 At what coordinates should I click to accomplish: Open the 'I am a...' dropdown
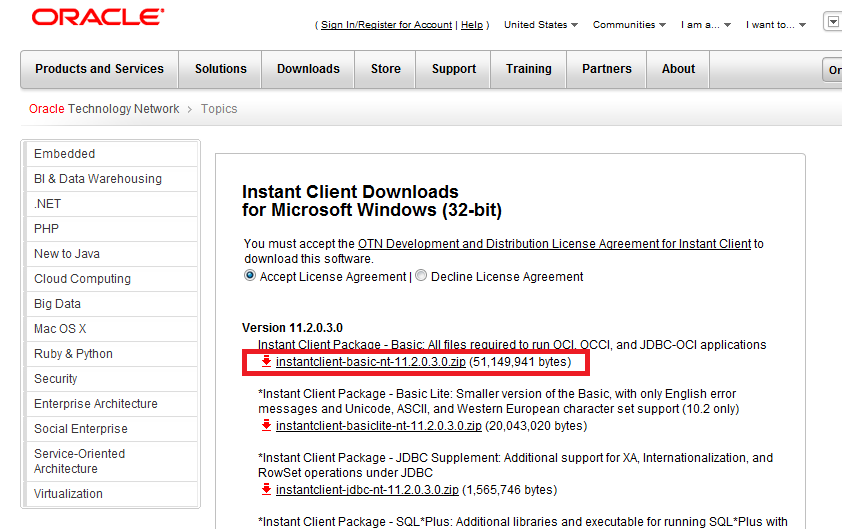(706, 25)
